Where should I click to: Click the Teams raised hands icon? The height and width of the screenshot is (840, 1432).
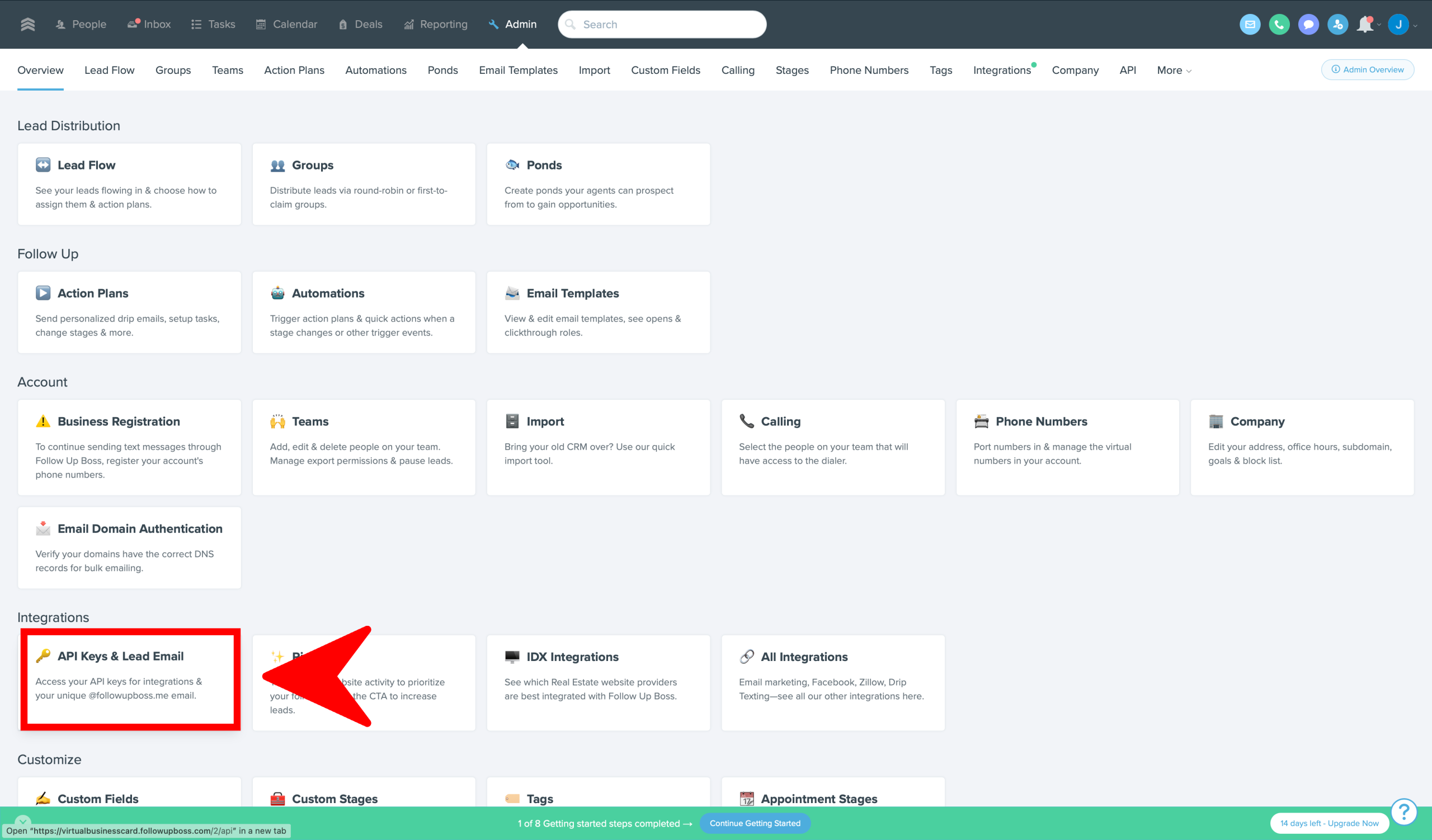(277, 422)
